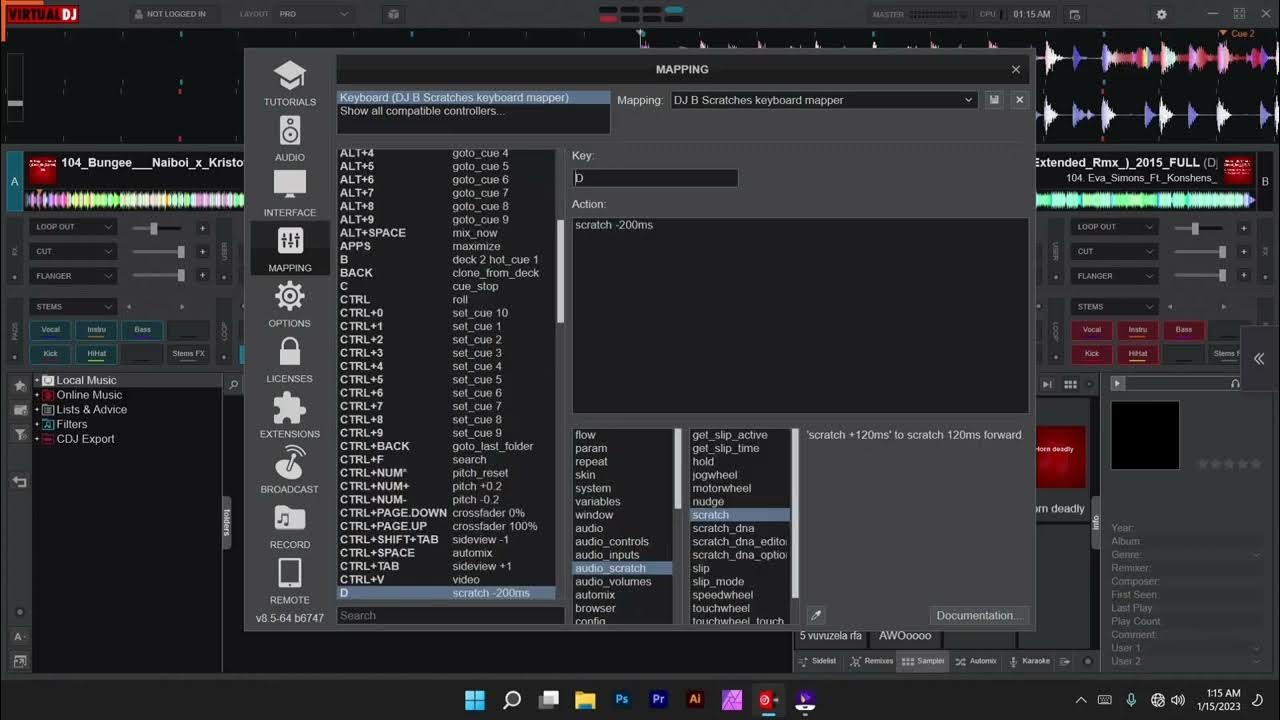The width and height of the screenshot is (1280, 720).
Task: Toggle left deck Kick stem pad
Action: point(50,353)
